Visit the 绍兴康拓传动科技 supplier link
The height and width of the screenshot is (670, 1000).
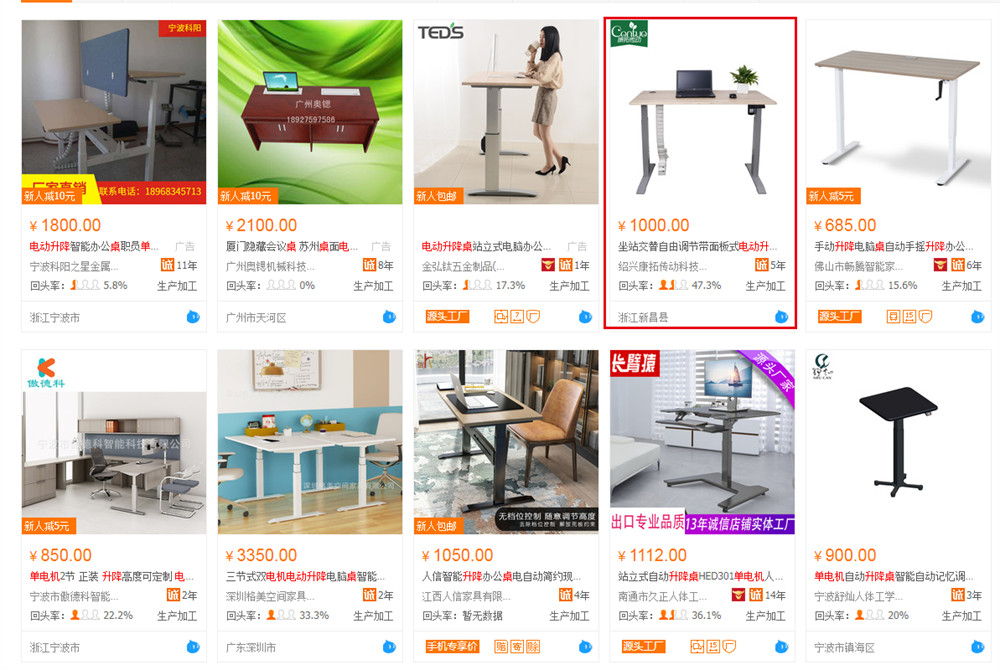[662, 266]
